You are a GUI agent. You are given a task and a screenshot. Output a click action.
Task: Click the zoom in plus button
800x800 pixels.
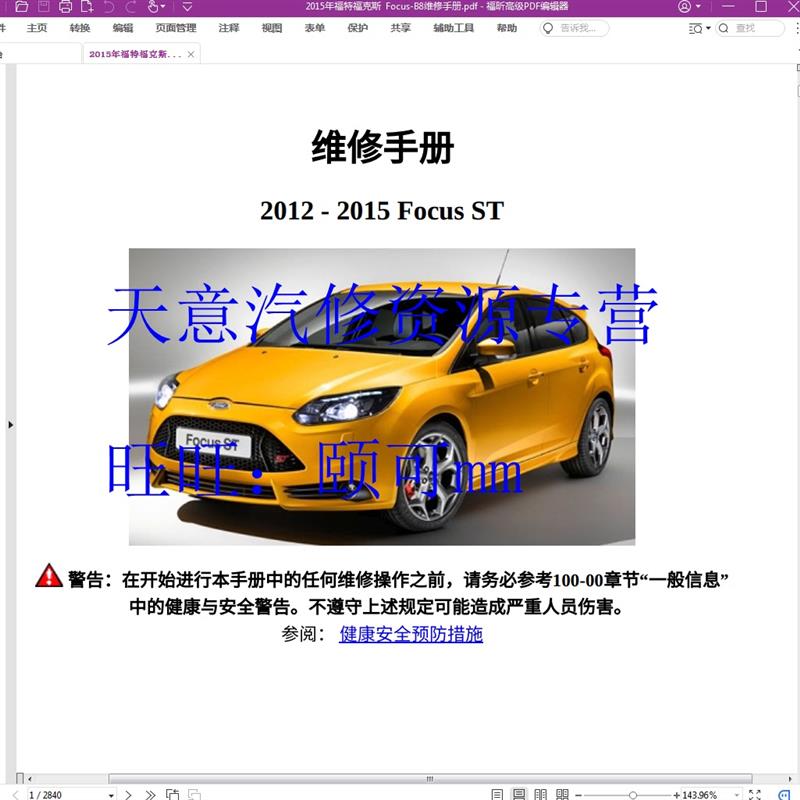coord(677,795)
